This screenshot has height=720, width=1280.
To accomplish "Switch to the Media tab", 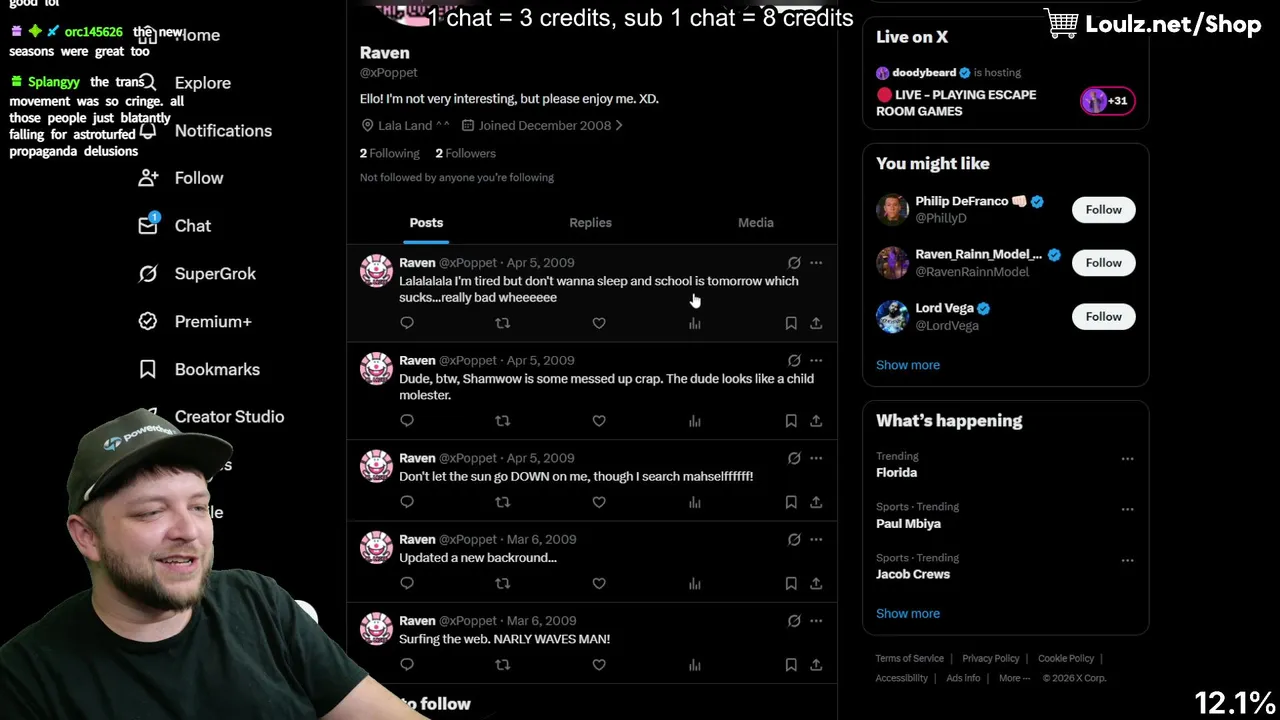I will [x=755, y=223].
